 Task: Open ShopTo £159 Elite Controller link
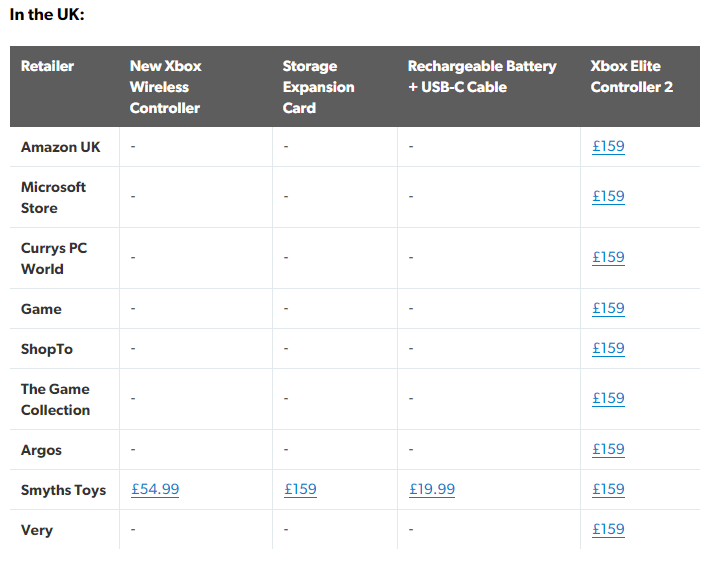tap(608, 349)
